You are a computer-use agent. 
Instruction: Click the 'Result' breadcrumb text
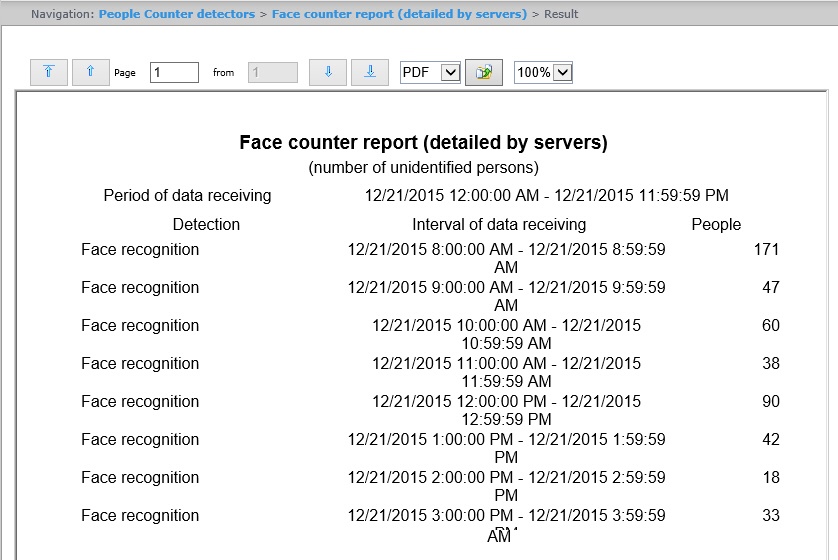[x=561, y=14]
